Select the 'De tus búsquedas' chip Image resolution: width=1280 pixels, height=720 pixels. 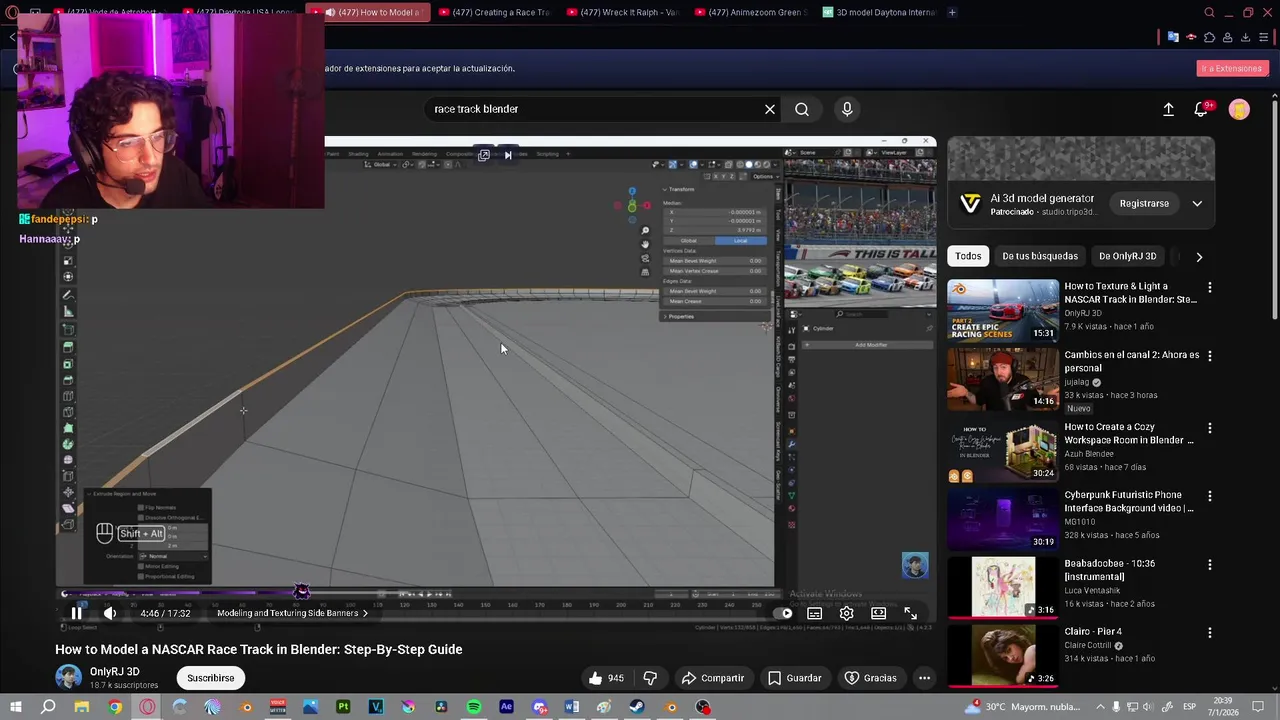pos(1040,256)
